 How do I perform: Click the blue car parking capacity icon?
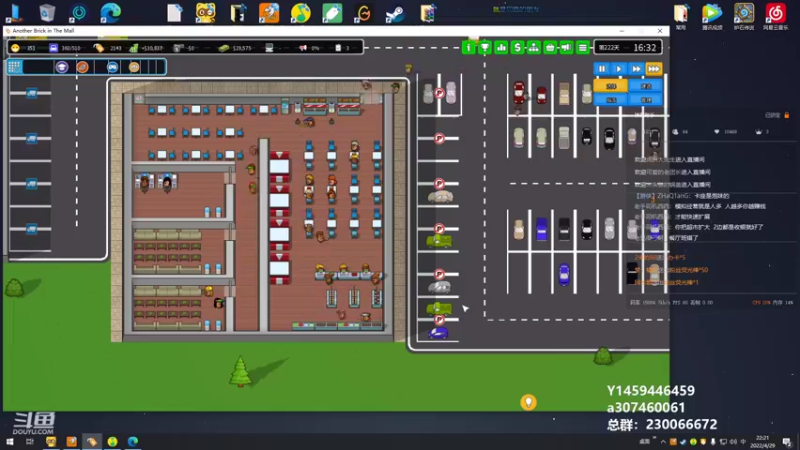(x=54, y=48)
